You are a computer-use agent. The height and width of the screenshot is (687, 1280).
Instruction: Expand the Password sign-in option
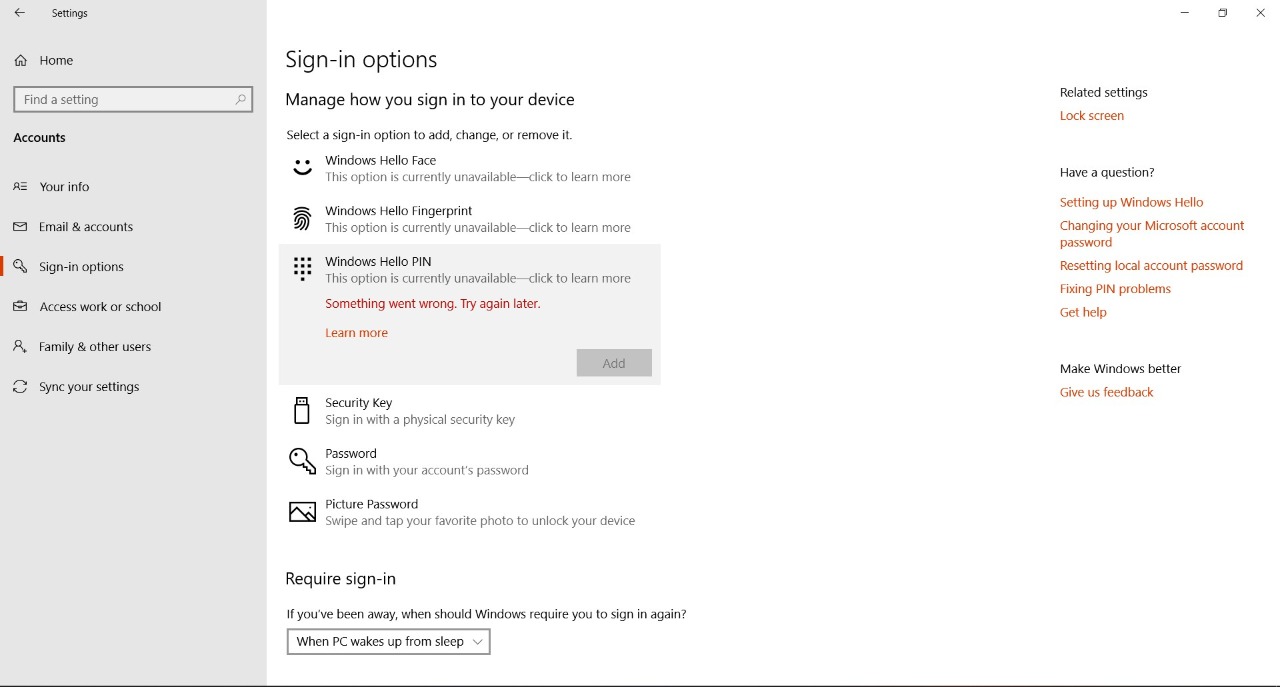pos(469,462)
